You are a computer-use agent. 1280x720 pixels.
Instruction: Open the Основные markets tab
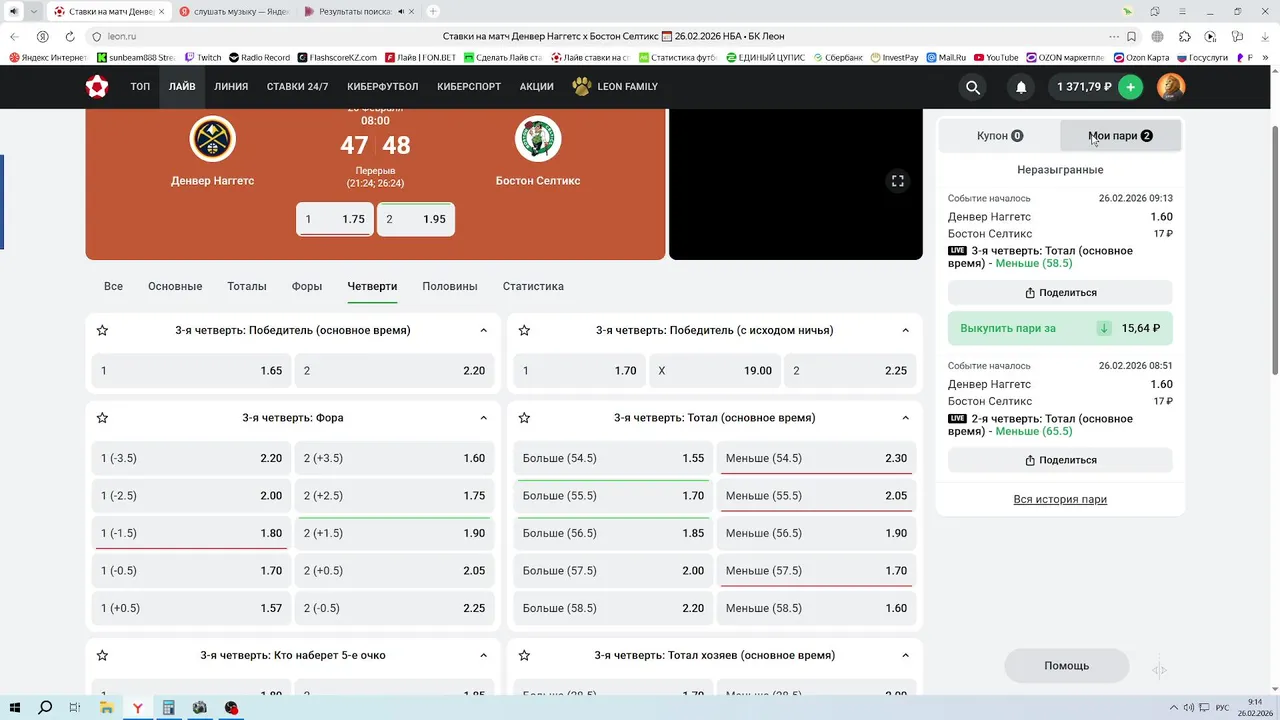coord(175,286)
